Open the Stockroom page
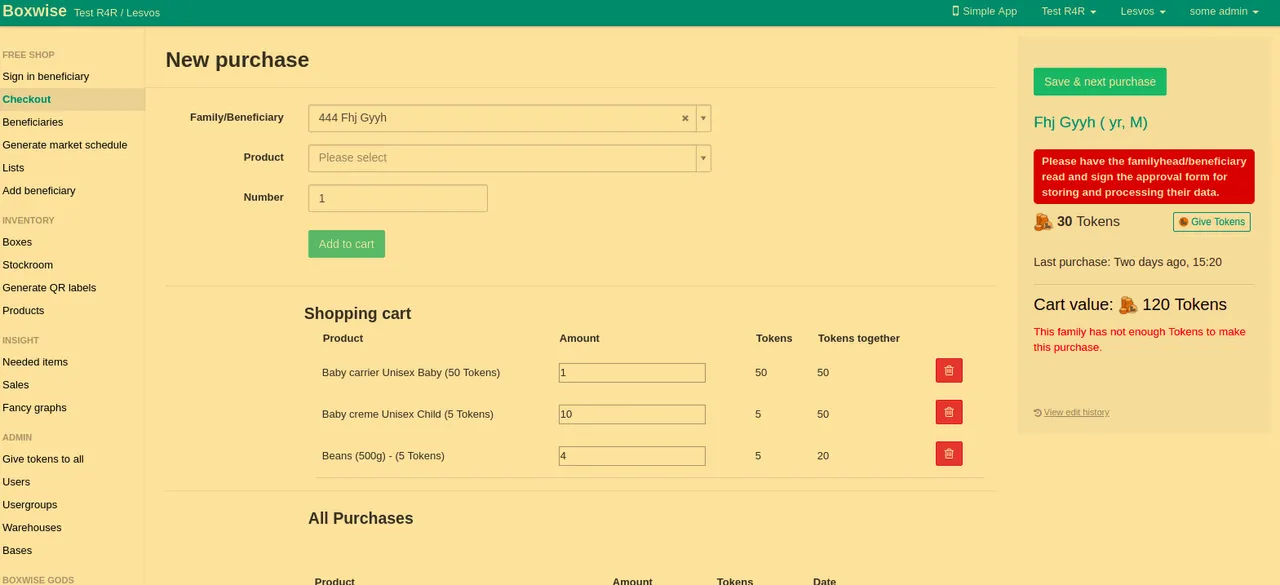Image resolution: width=1280 pixels, height=585 pixels. click(x=28, y=265)
